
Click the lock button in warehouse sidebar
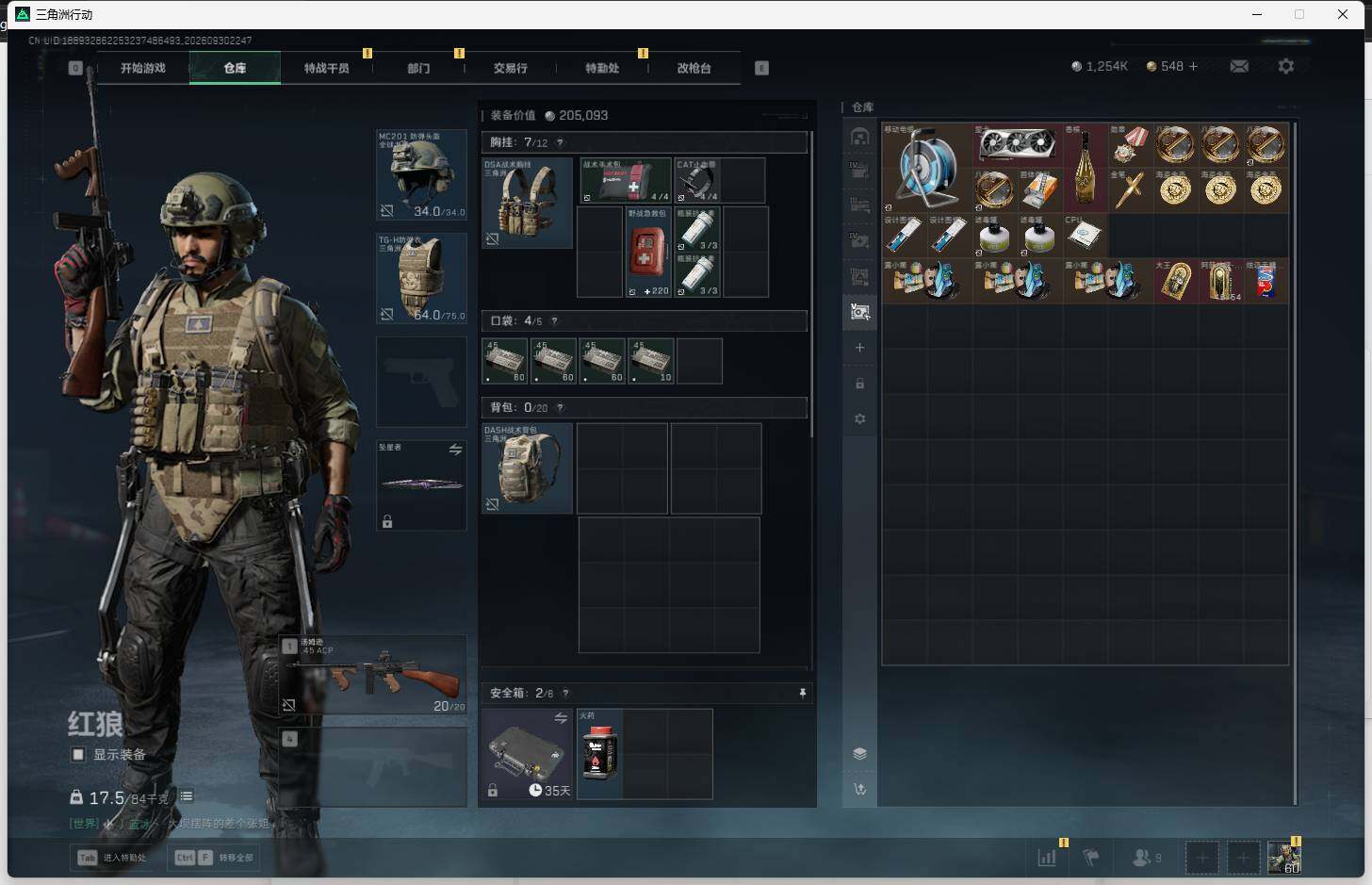click(x=859, y=384)
